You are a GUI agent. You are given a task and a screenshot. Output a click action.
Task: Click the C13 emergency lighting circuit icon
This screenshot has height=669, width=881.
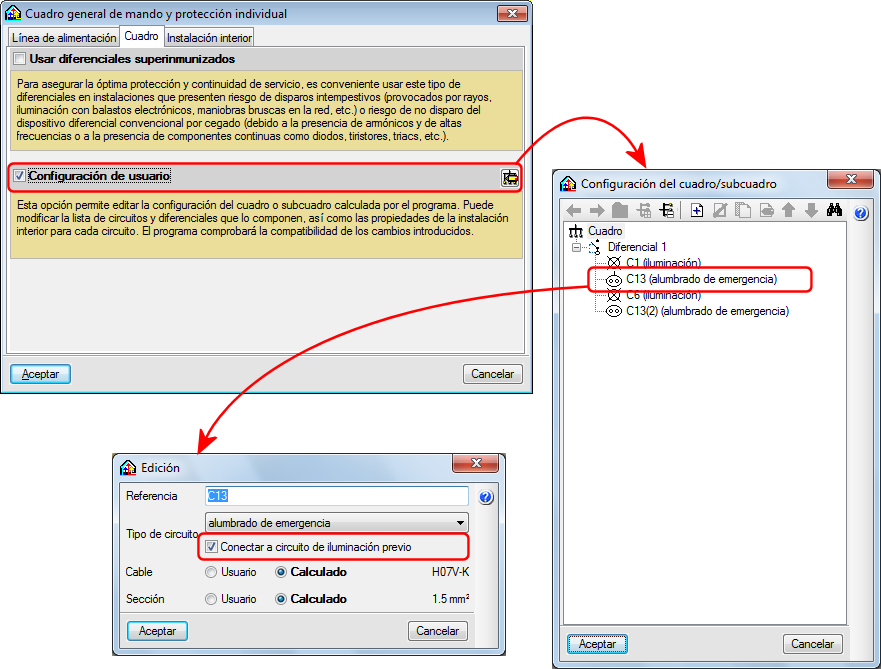[614, 279]
